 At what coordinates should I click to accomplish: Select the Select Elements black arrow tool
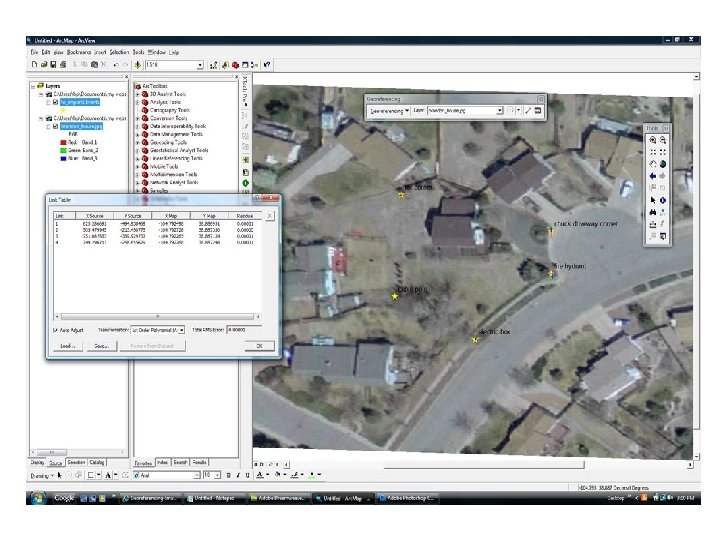(x=652, y=200)
